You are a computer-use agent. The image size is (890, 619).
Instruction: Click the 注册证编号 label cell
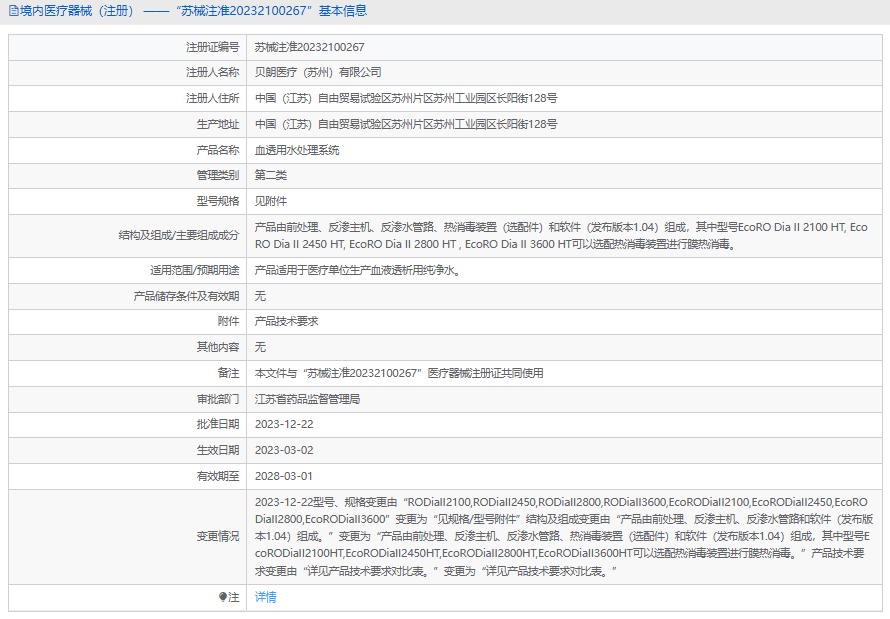212,47
